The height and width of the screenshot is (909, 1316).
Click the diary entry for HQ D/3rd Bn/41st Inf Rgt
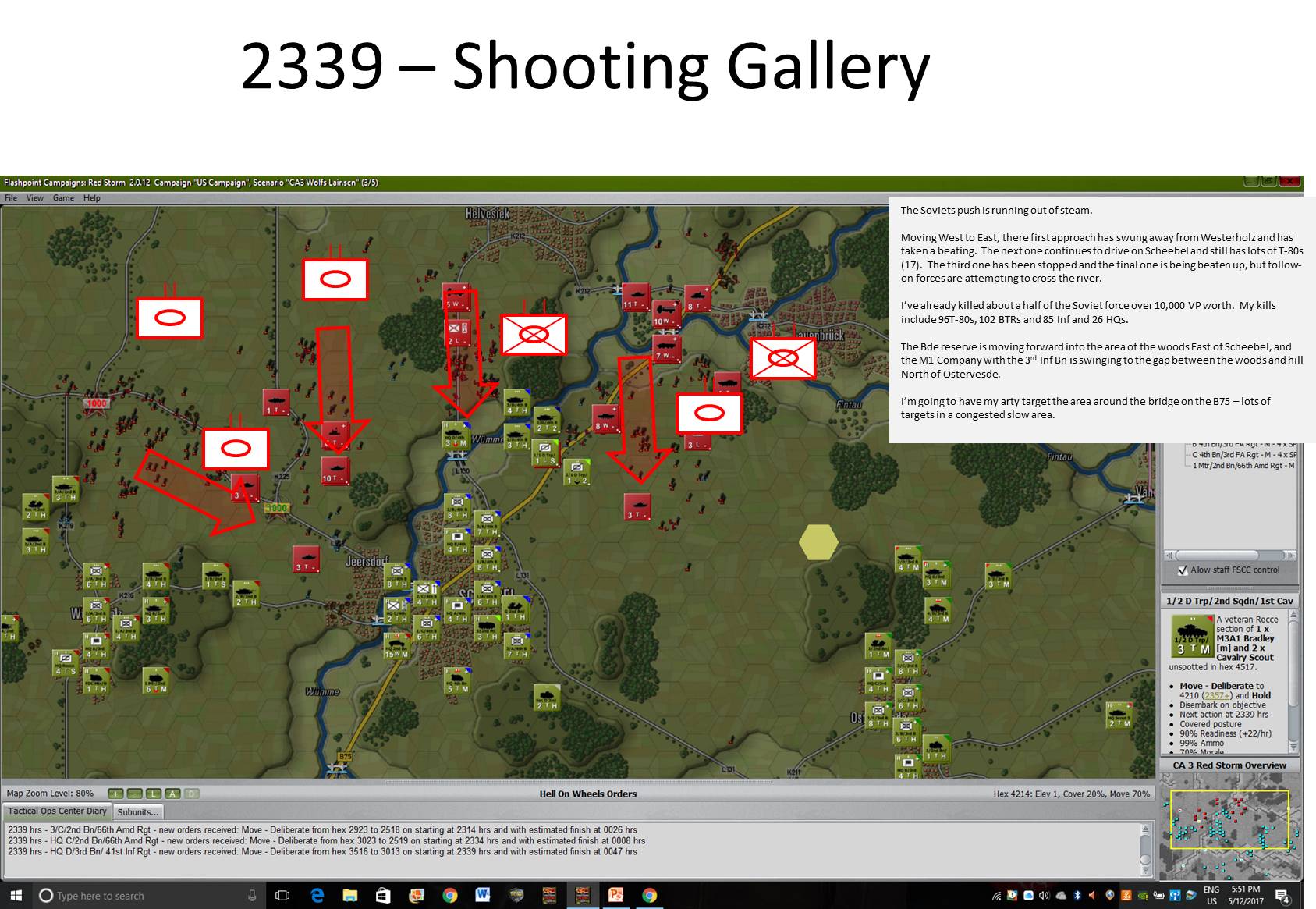coord(322,852)
